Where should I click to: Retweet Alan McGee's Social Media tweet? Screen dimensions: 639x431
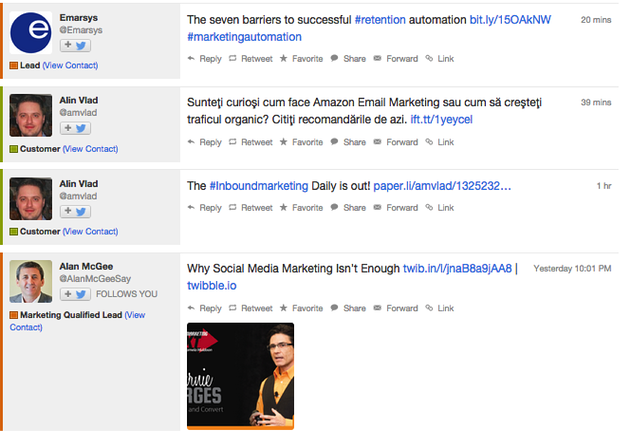pyautogui.click(x=251, y=308)
